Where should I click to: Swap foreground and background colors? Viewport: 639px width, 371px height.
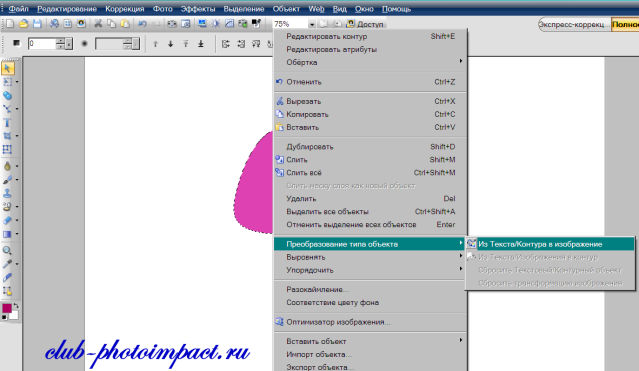pyautogui.click(x=16, y=305)
